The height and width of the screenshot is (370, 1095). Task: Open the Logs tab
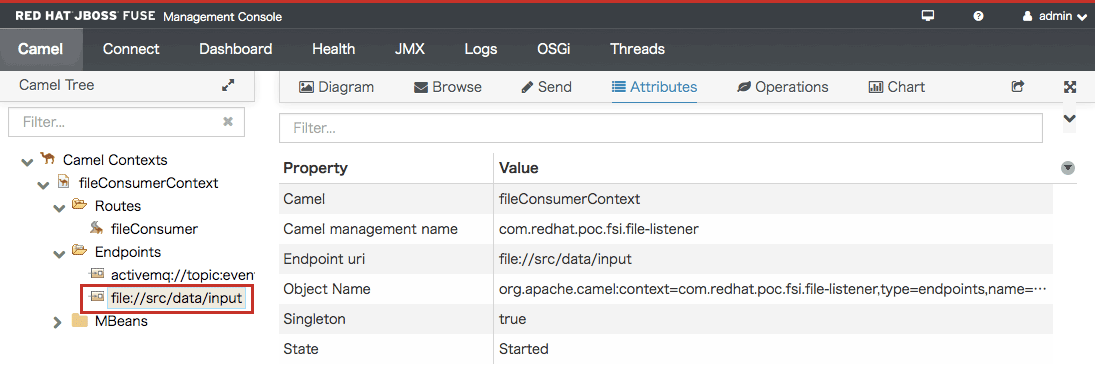coord(480,49)
